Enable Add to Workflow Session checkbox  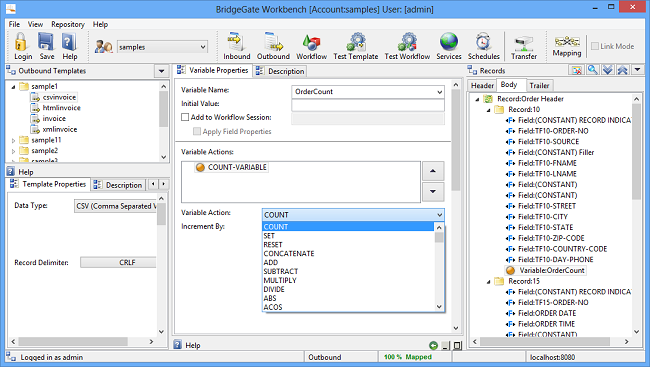pos(185,117)
